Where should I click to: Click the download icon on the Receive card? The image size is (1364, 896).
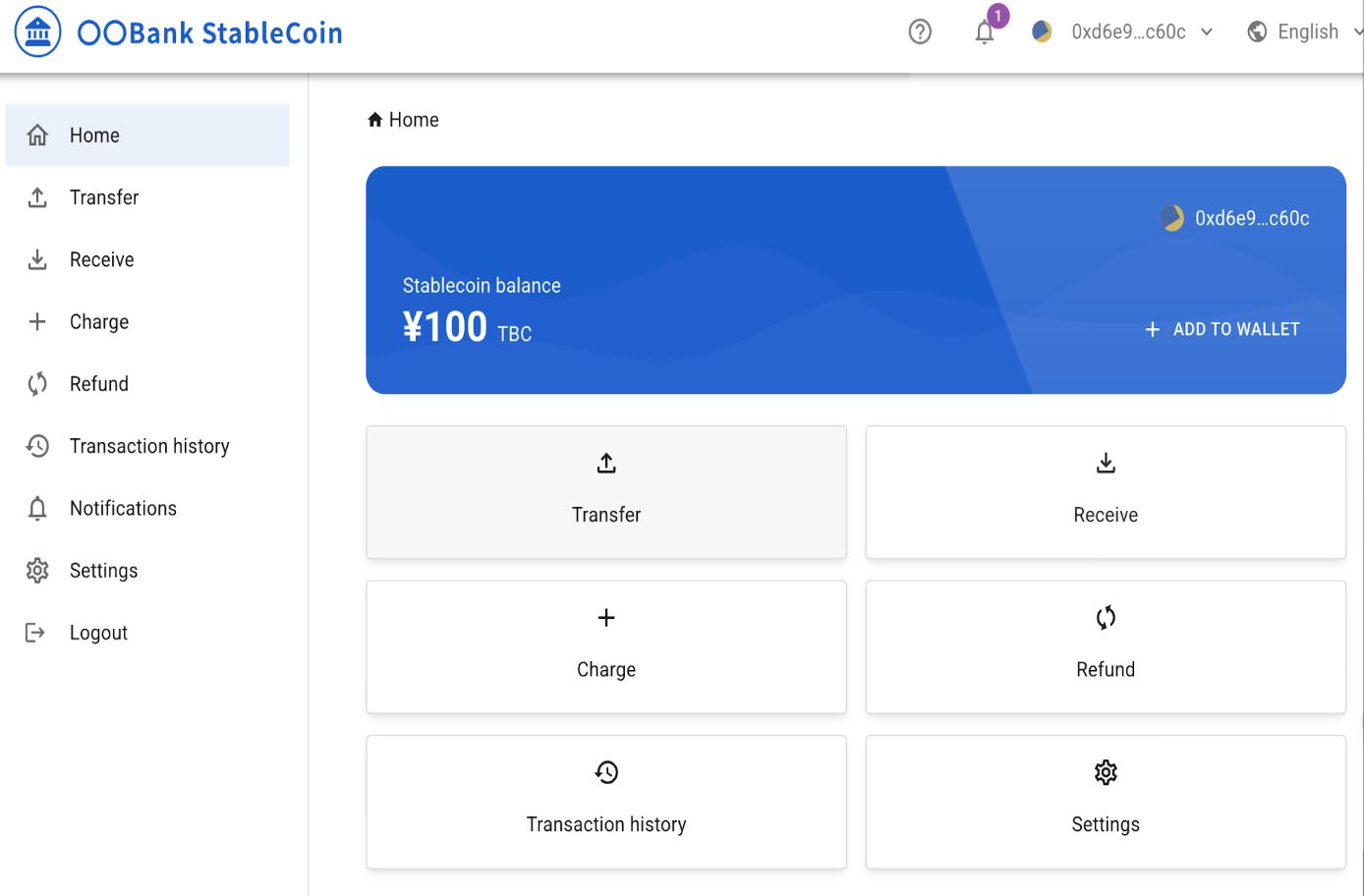(x=1105, y=463)
